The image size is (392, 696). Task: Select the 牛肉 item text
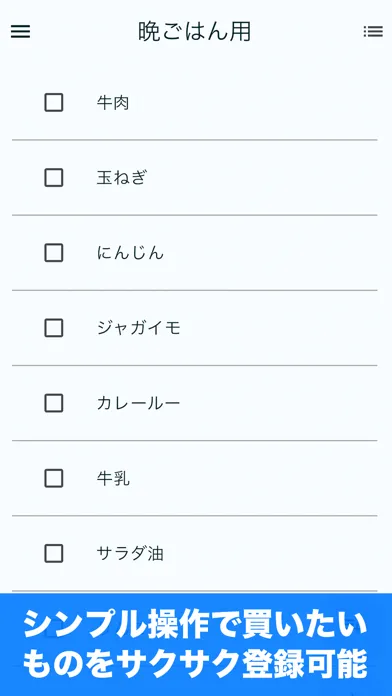(113, 103)
